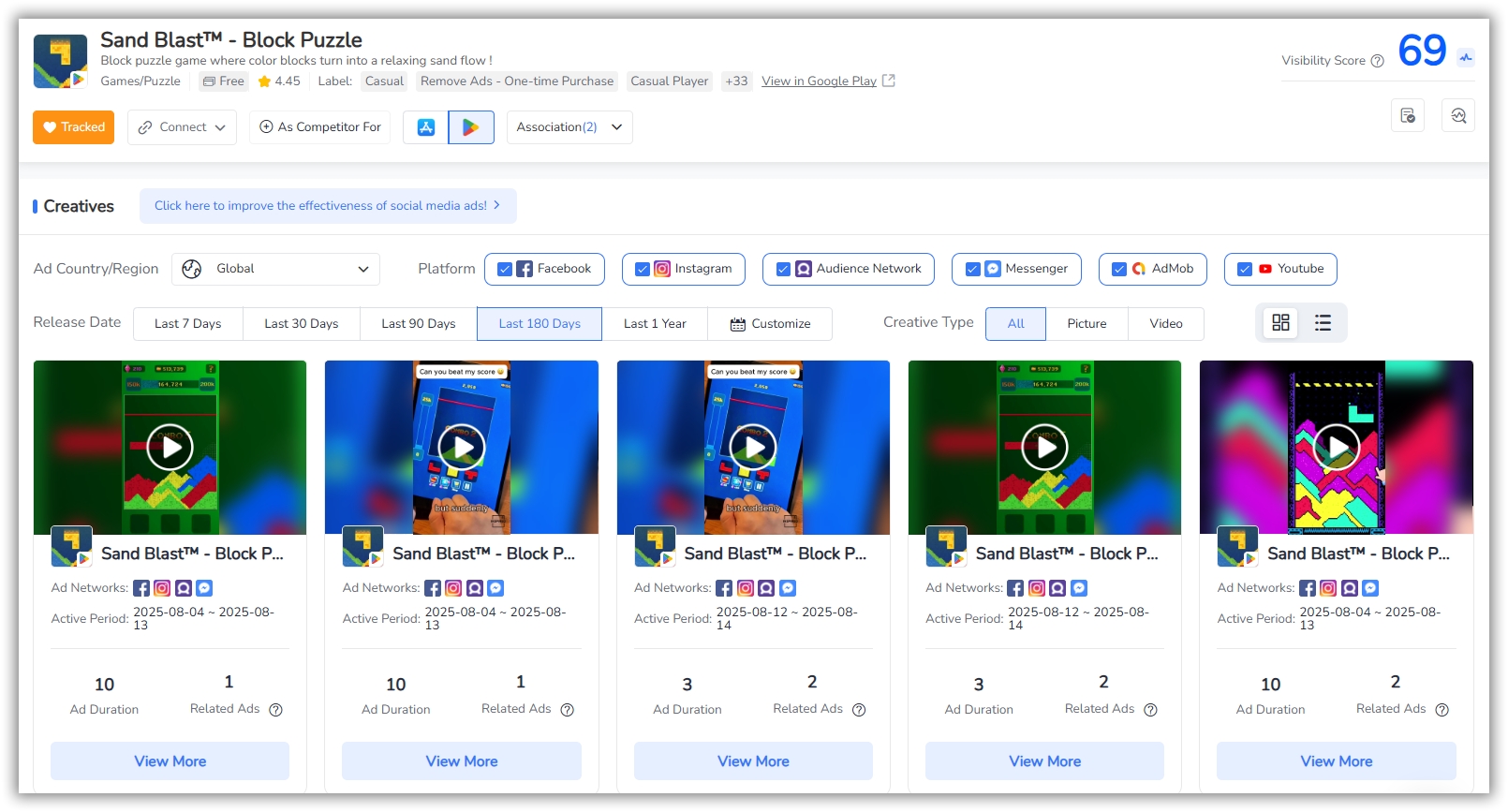
Task: Filter creatives by Picture type
Action: tap(1087, 324)
